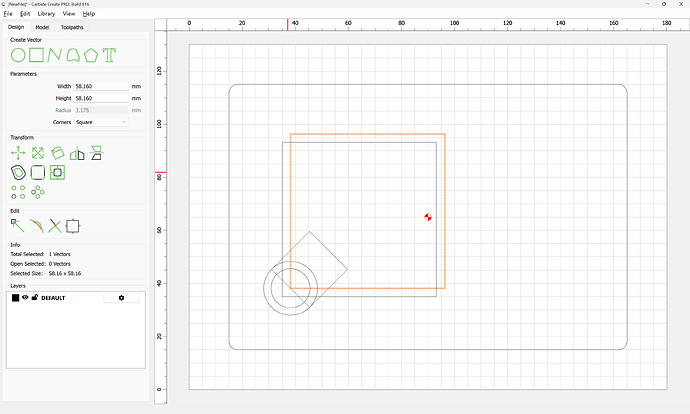Choose the Polyline creation tool
Image resolution: width=690 pixels, height=414 pixels.
tap(54, 55)
